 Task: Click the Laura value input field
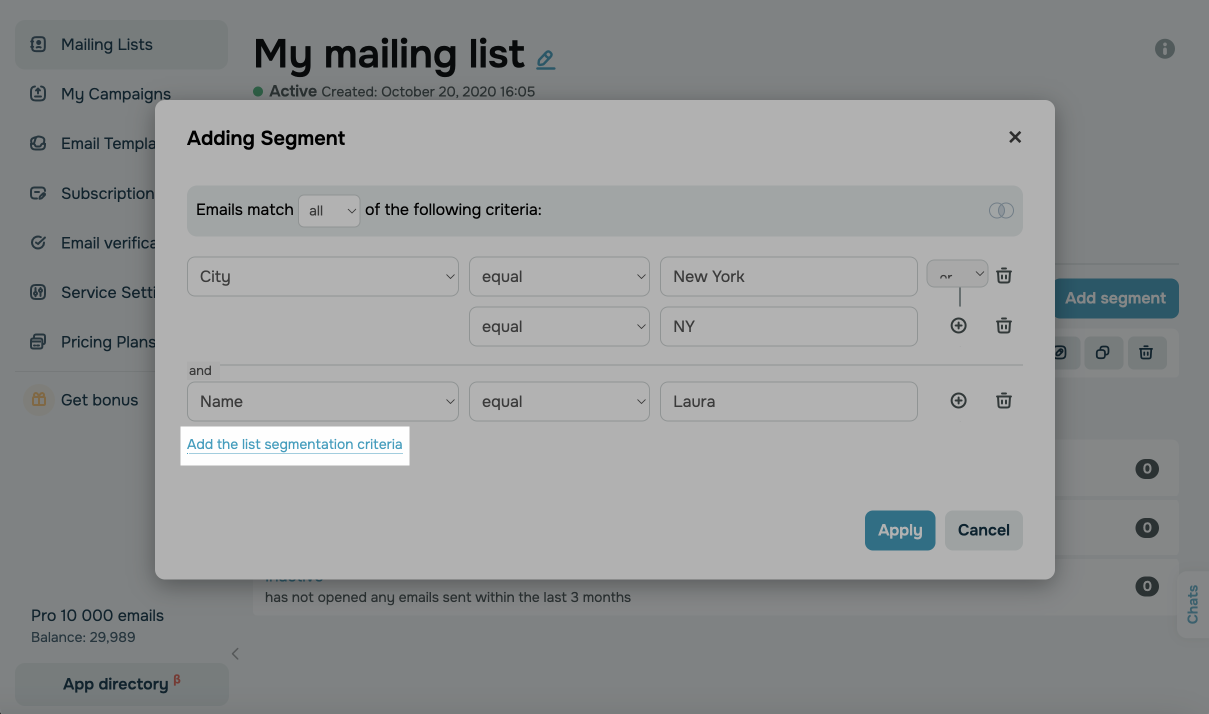(789, 401)
